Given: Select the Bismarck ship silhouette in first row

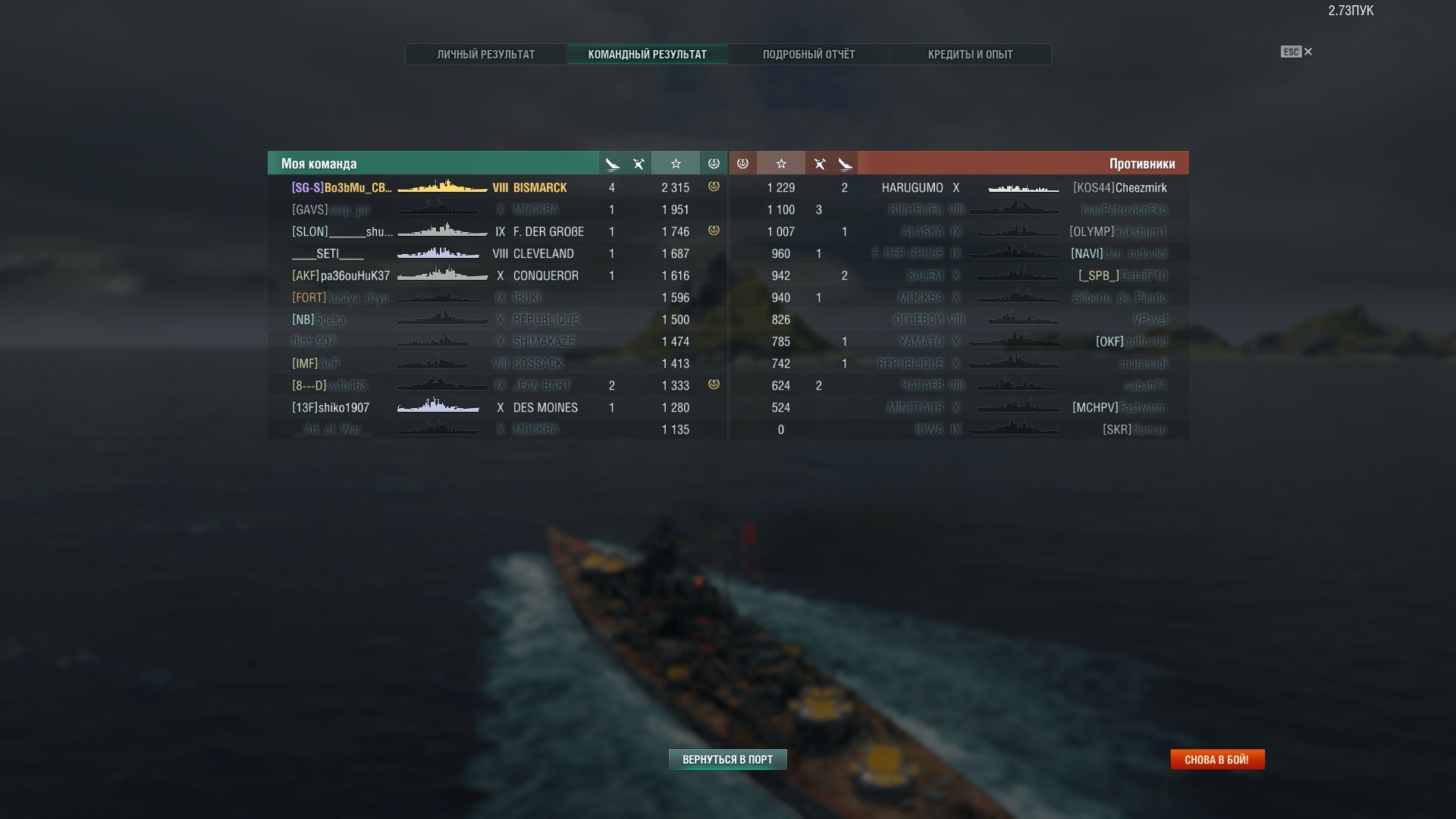Looking at the screenshot, I should click(x=442, y=187).
